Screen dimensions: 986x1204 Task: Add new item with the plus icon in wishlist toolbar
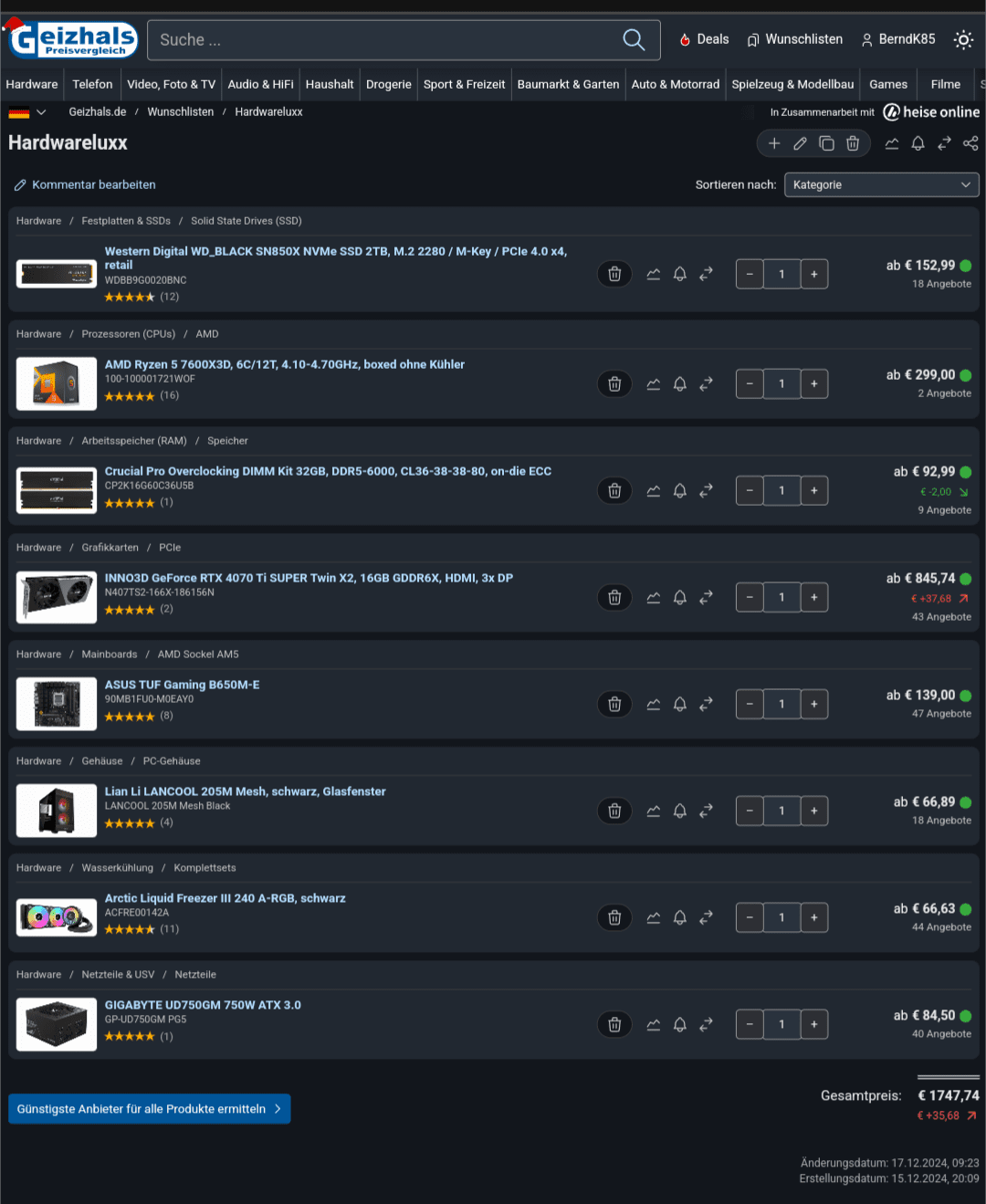(774, 143)
